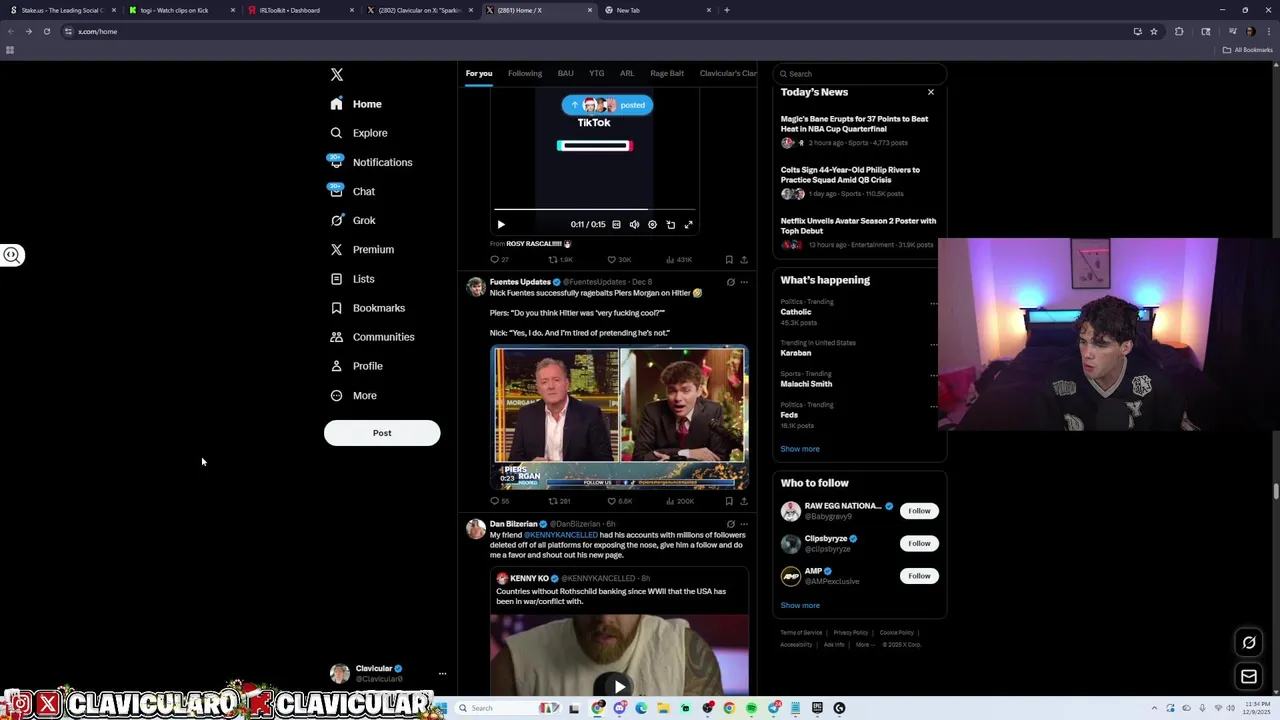Show more in What's happening
Viewport: 1280px width, 720px height.
(x=800, y=449)
